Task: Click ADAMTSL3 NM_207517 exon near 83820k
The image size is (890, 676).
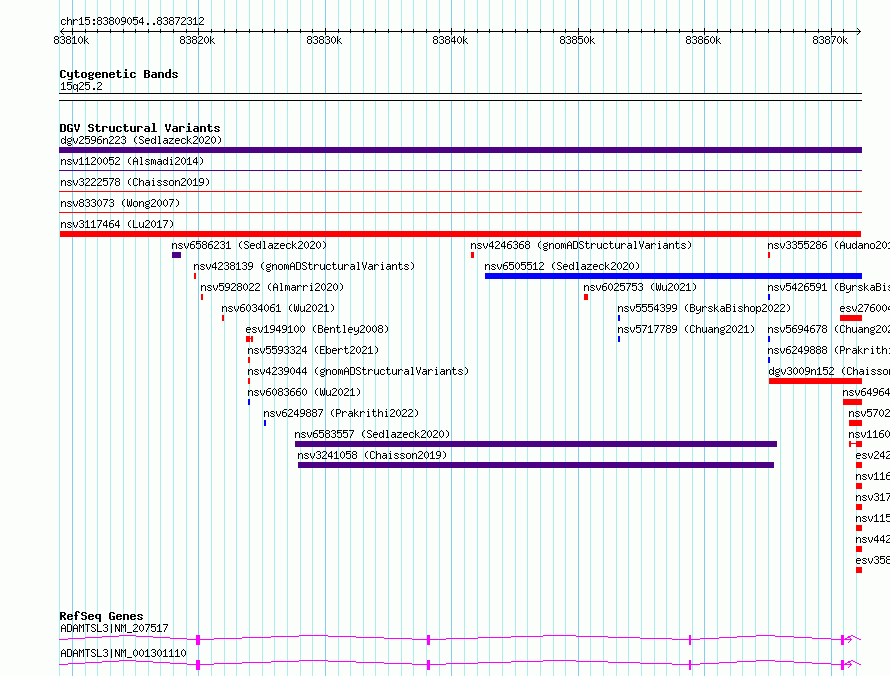Action: click(198, 640)
